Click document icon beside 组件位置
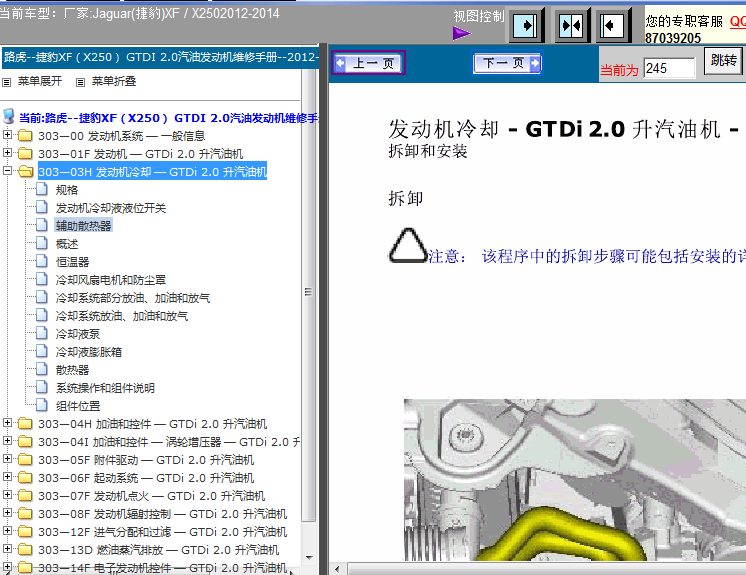 point(42,405)
